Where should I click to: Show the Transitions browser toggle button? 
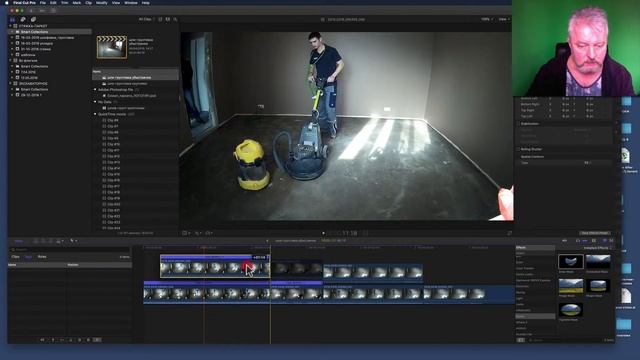coord(611,241)
